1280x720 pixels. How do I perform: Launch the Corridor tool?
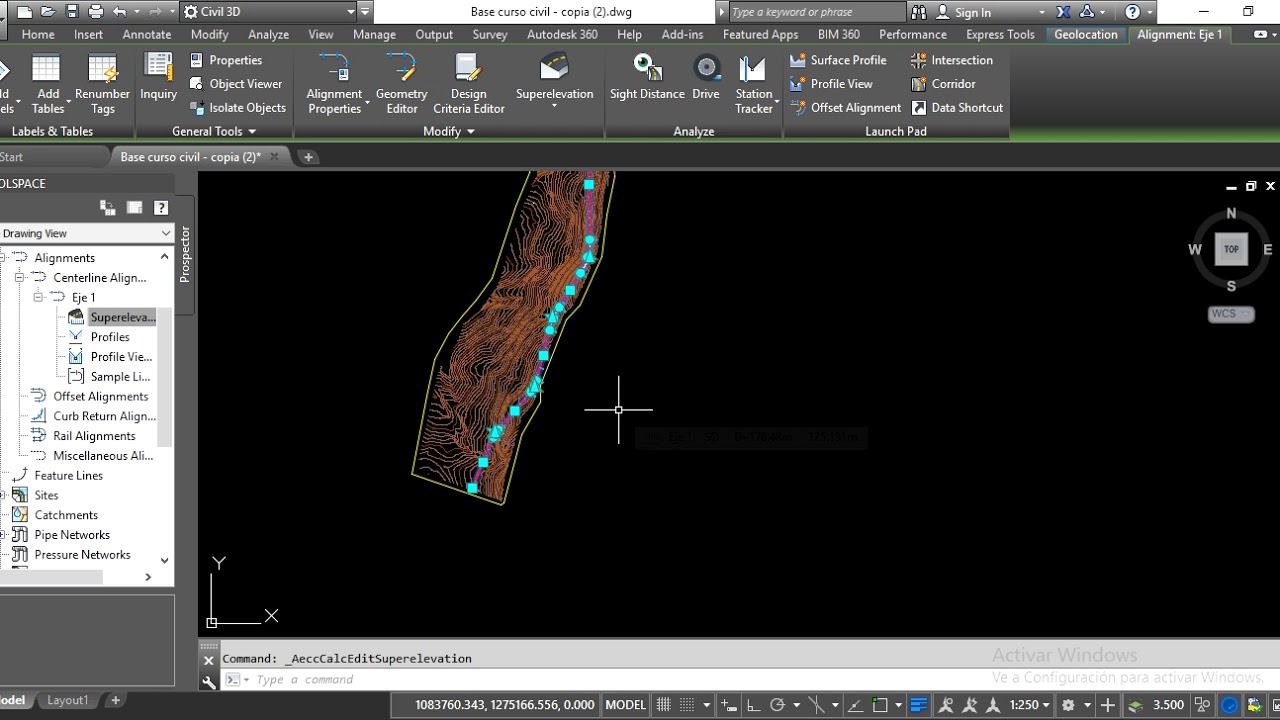pyautogui.click(x=942, y=84)
